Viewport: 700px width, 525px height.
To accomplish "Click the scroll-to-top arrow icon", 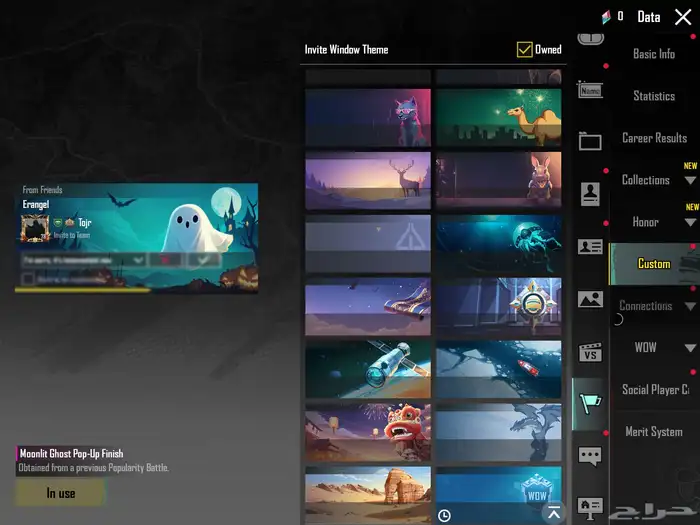I will tap(554, 512).
